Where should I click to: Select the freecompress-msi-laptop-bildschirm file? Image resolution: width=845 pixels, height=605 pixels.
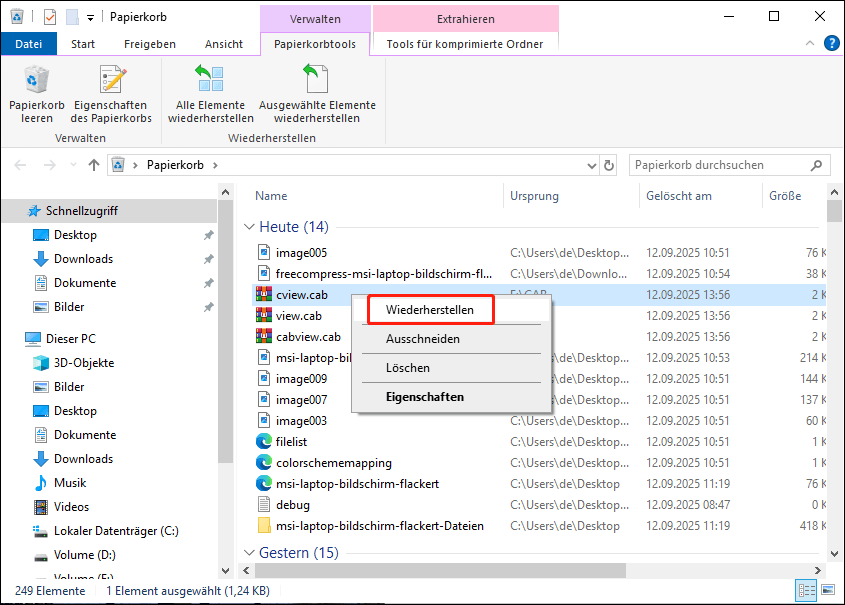click(x=384, y=274)
